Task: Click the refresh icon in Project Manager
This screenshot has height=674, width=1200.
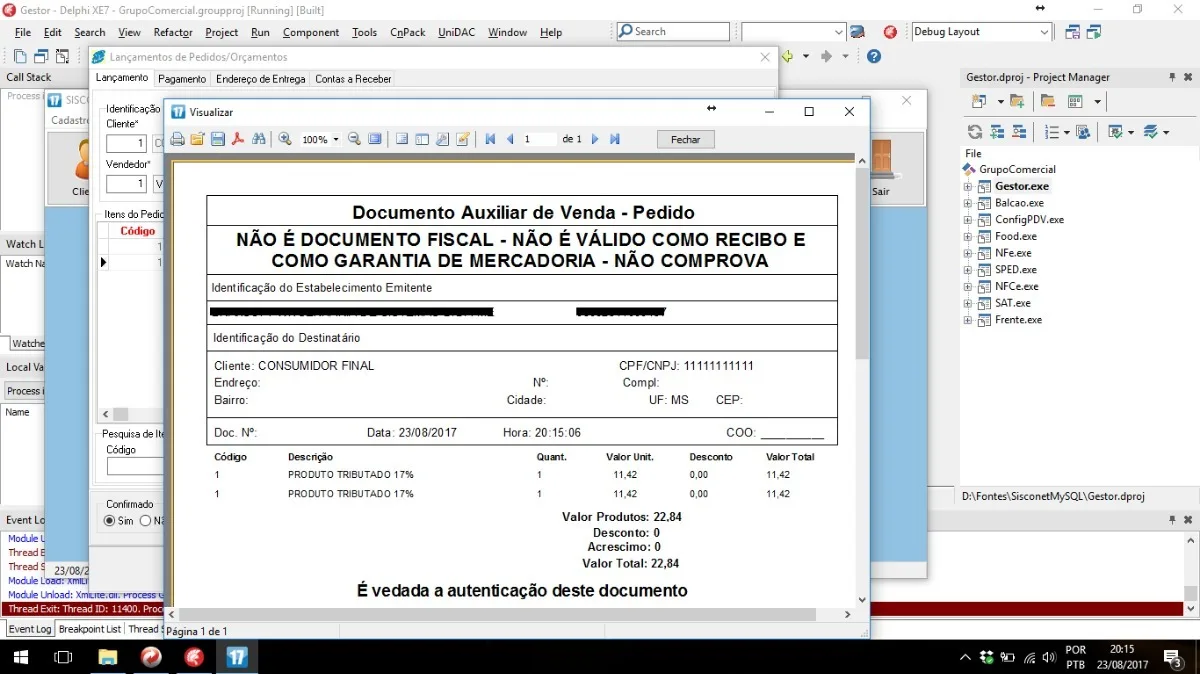Action: pos(974,132)
